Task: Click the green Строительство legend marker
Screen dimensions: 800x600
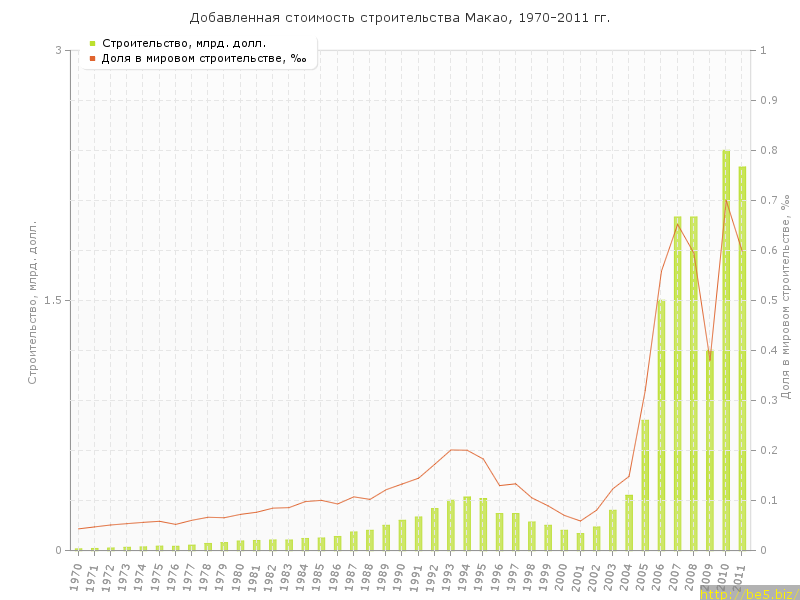Action: pyautogui.click(x=92, y=43)
